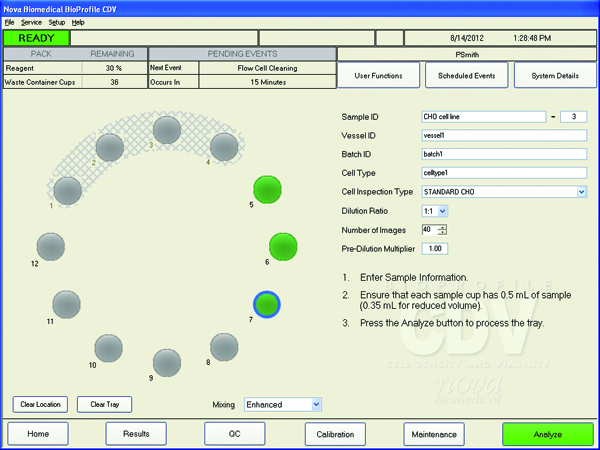Click the Sample ID sequence number field
This screenshot has height=450, width=600.
coord(573,117)
